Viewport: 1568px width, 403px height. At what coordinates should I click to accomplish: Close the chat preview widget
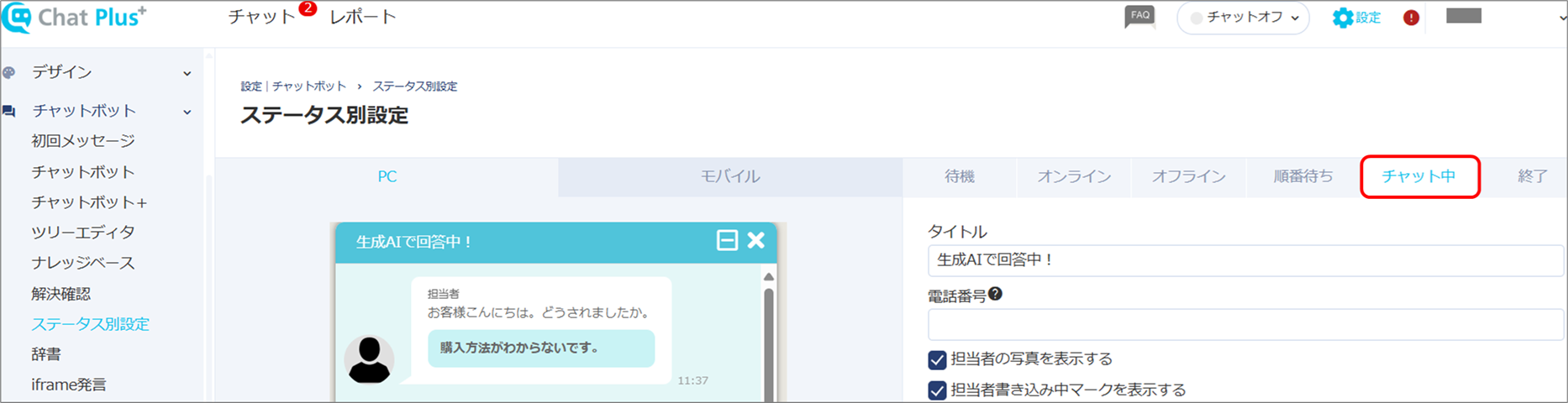click(755, 240)
